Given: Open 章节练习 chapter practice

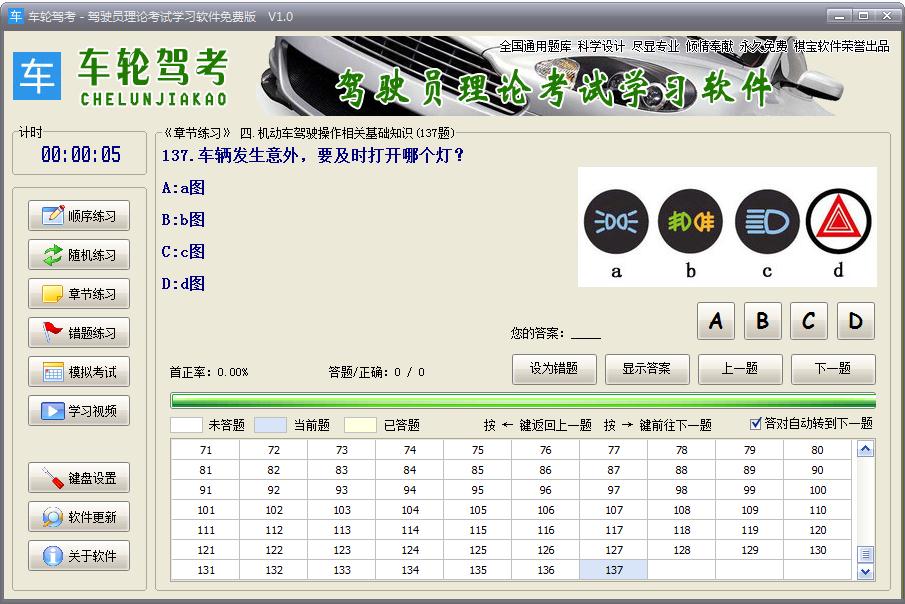Looking at the screenshot, I should click(79, 294).
